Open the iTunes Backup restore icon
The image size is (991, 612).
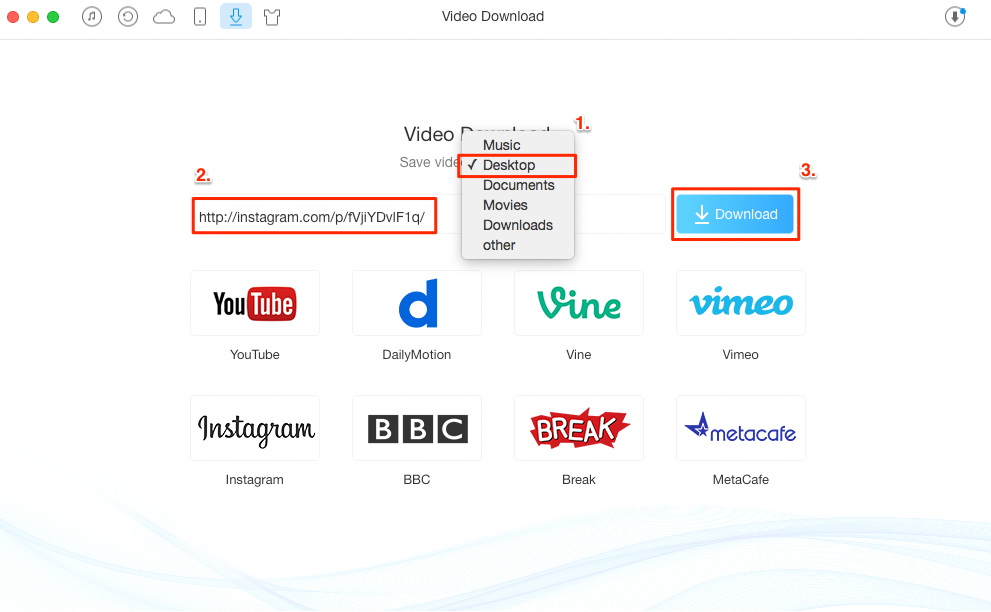pyautogui.click(x=128, y=16)
